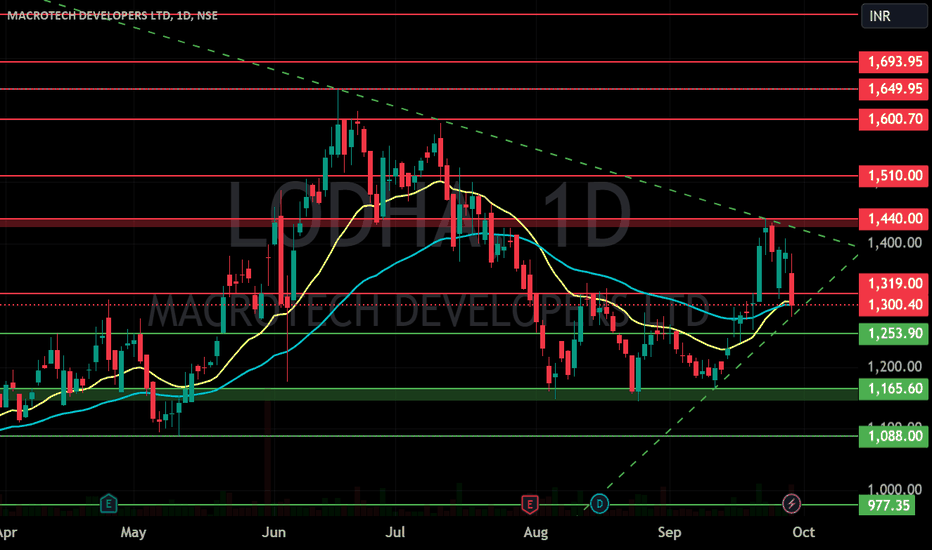The height and width of the screenshot is (550, 932).
Task: Click the current price label 1,300.40
Action: pos(893,304)
